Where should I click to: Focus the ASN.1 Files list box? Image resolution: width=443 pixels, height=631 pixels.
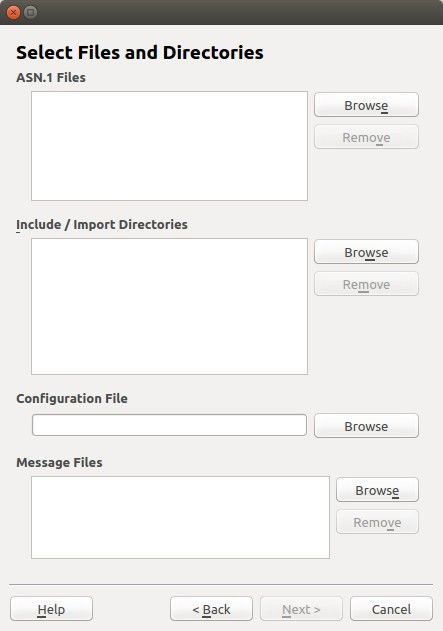(x=169, y=146)
